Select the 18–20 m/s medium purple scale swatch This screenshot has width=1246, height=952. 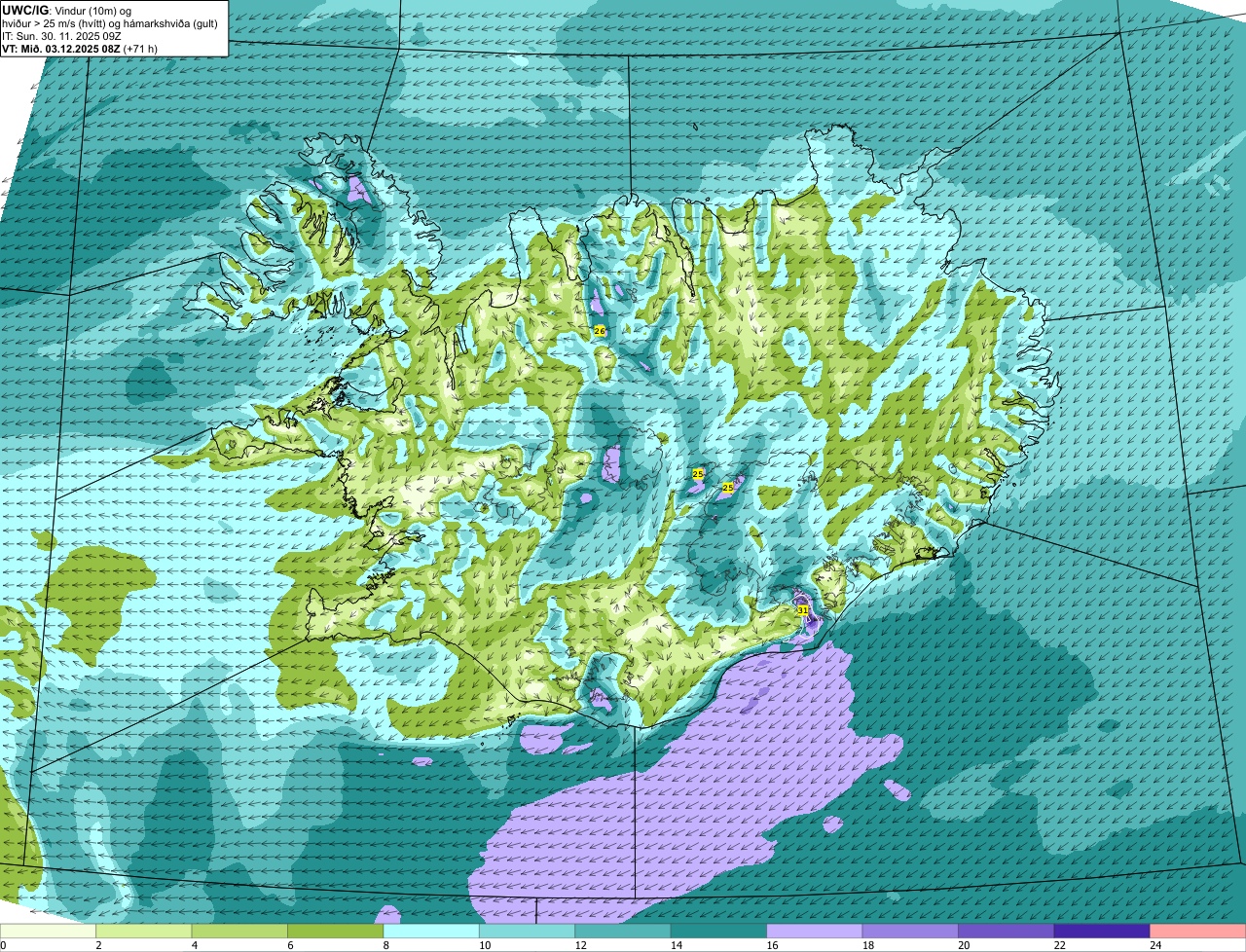click(910, 931)
